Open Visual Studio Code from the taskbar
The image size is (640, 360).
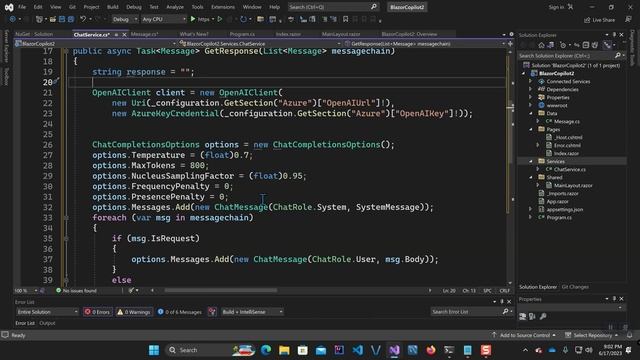coord(358,350)
